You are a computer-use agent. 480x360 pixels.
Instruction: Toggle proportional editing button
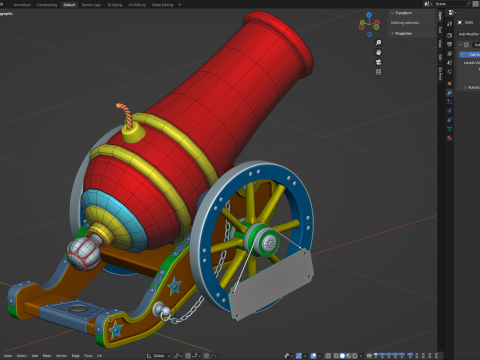click(206, 356)
